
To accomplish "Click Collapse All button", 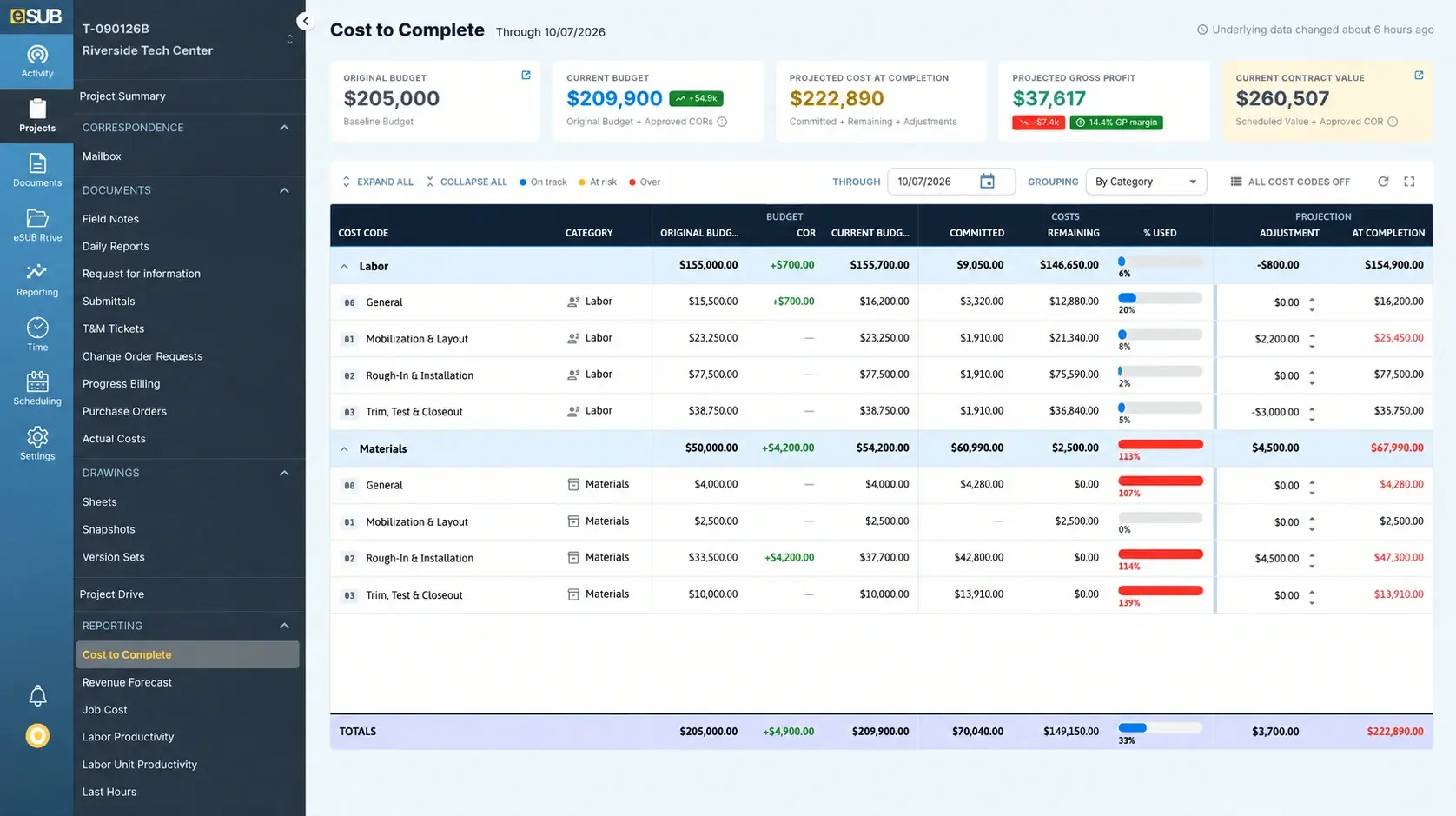I will 467,182.
